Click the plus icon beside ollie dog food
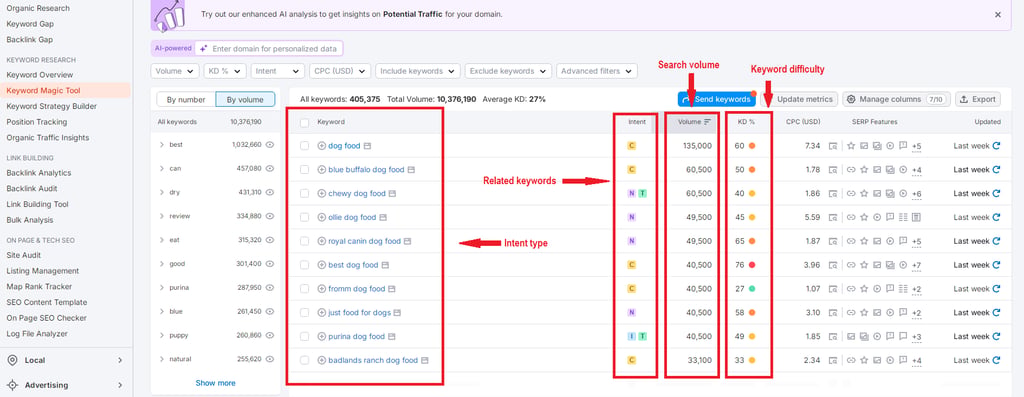The width and height of the screenshot is (1024, 397). 321,217
